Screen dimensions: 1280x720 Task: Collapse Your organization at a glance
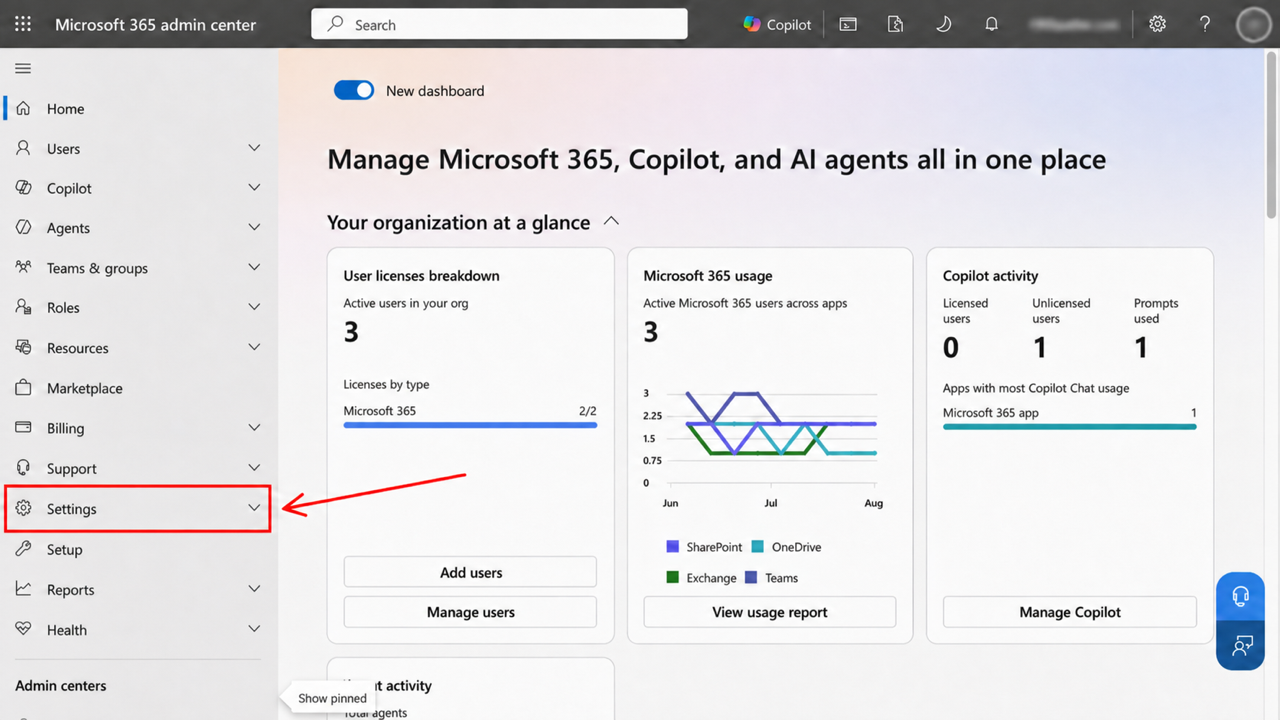[611, 221]
